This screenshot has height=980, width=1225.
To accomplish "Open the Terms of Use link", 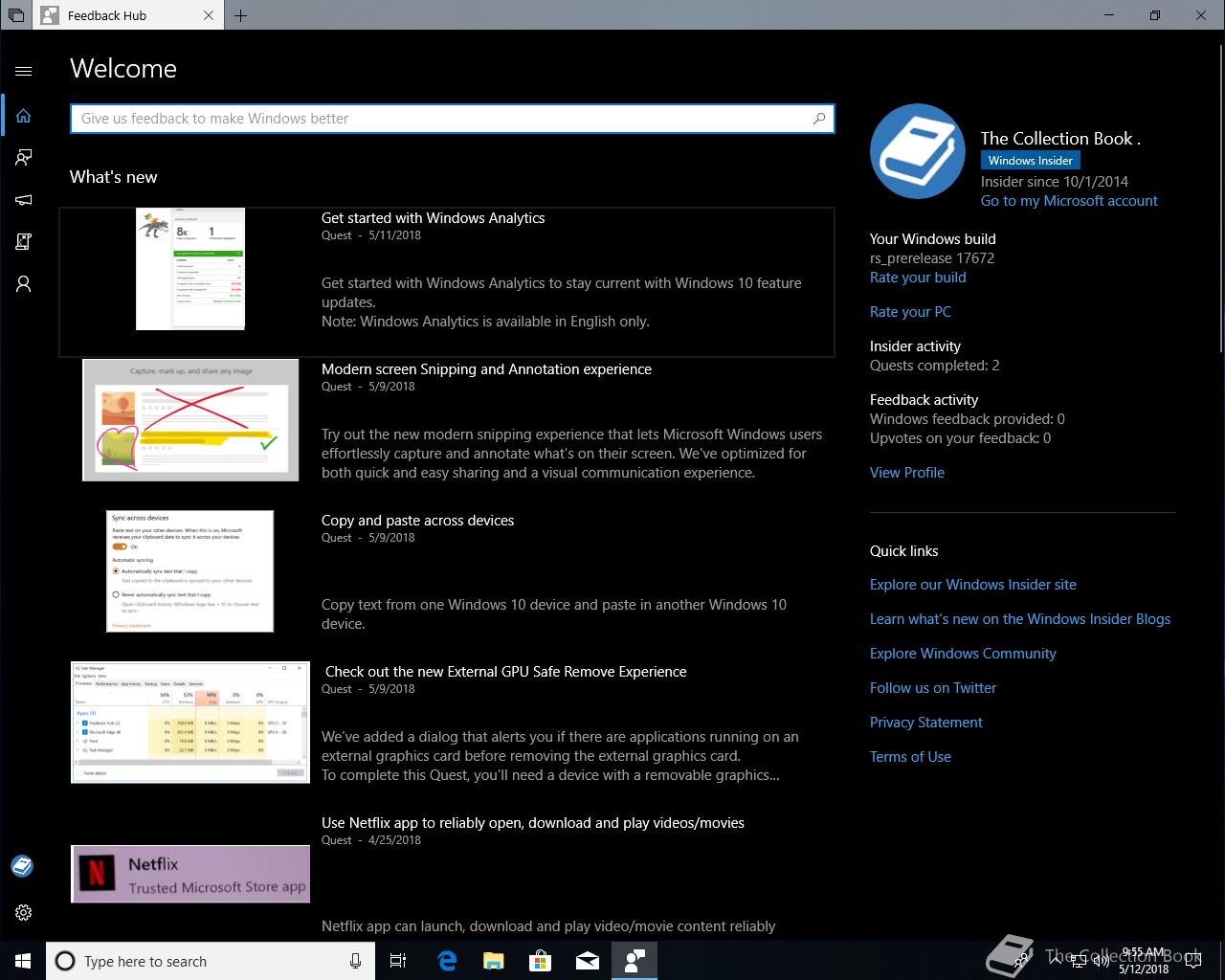I will click(910, 757).
